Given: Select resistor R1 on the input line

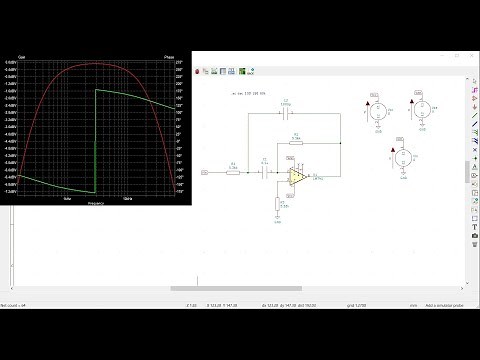Looking at the screenshot, I should 233,172.
